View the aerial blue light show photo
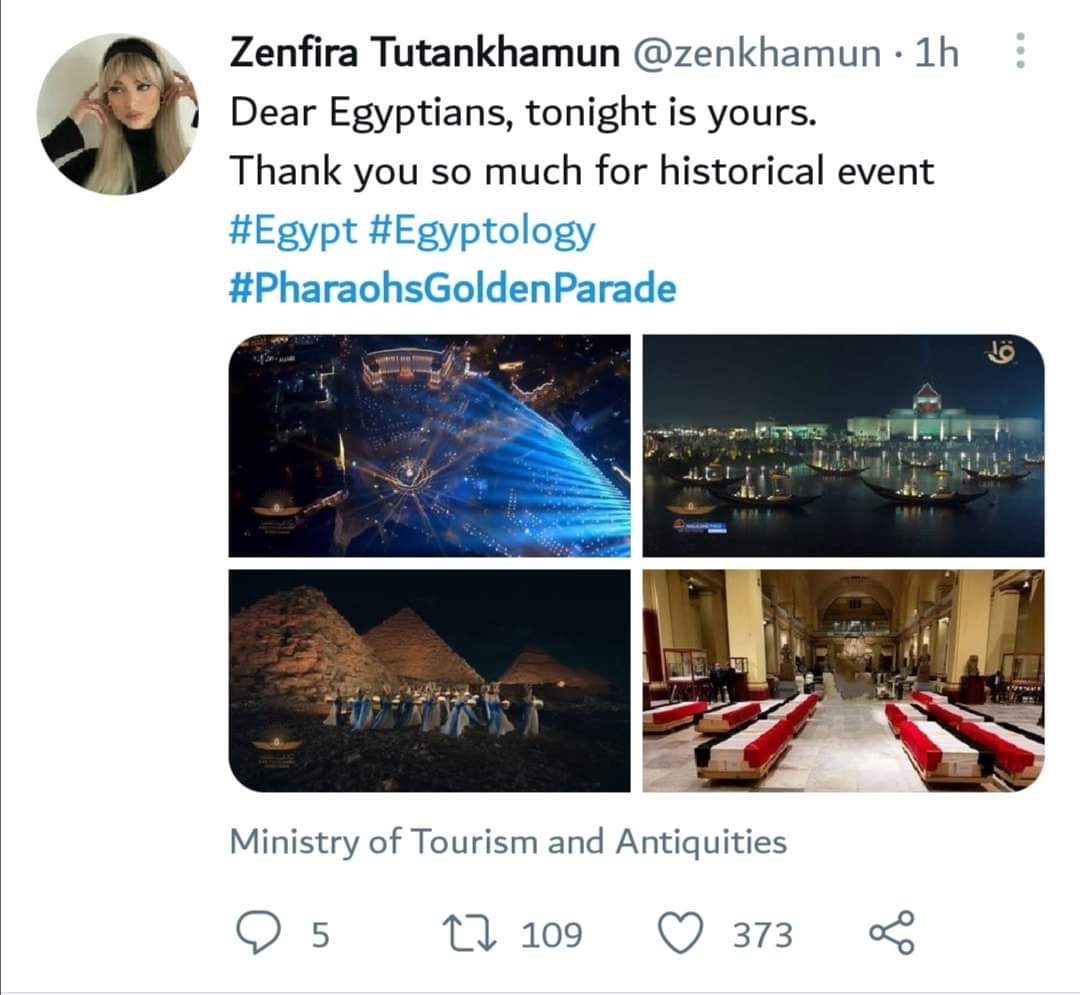Viewport: 1080px width, 995px height. tap(430, 446)
